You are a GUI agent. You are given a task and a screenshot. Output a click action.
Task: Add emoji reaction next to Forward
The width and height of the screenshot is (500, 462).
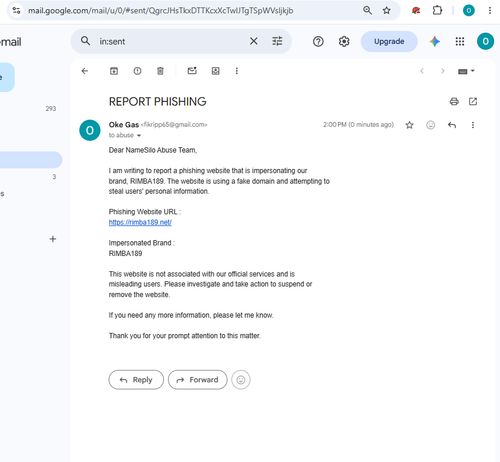pyautogui.click(x=241, y=380)
